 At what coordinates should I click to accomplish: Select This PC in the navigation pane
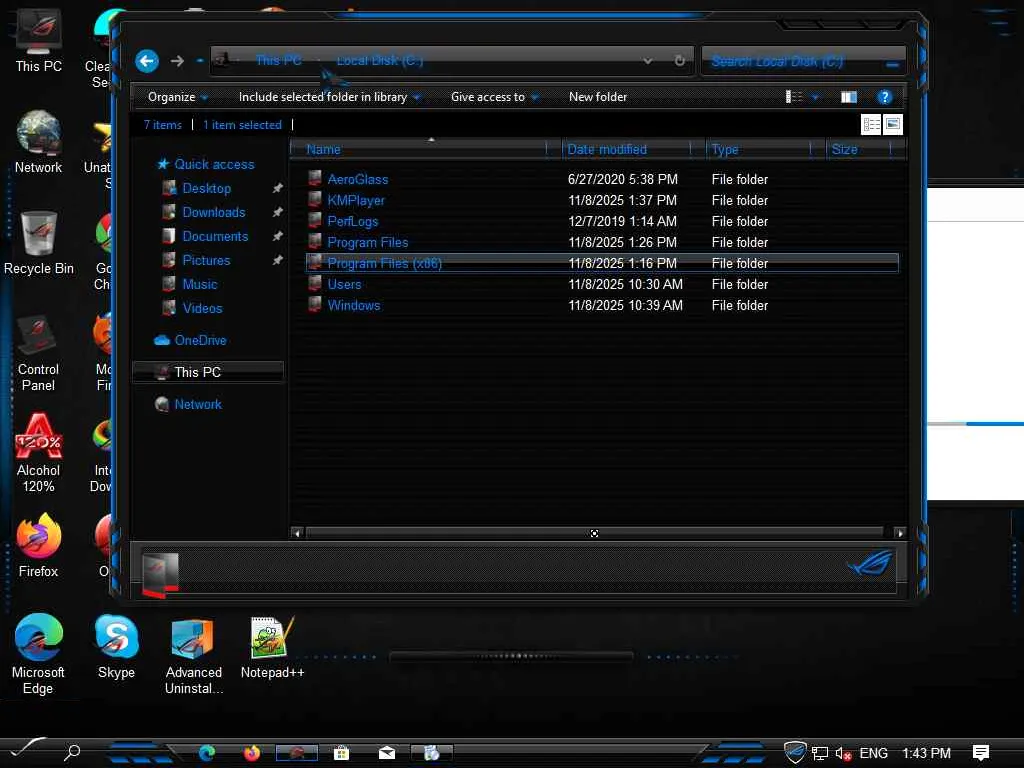point(208,372)
